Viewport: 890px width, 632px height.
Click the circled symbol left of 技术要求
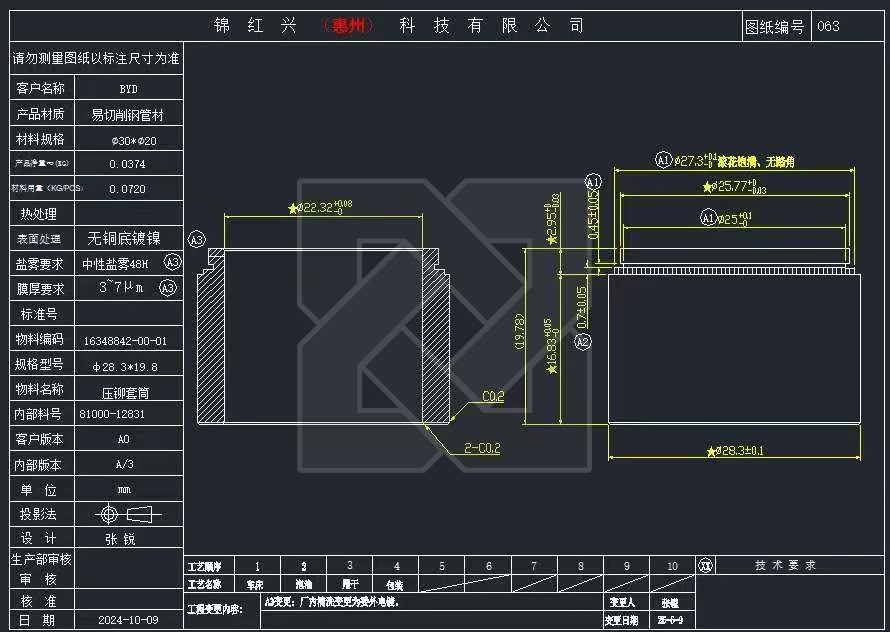(x=705, y=566)
